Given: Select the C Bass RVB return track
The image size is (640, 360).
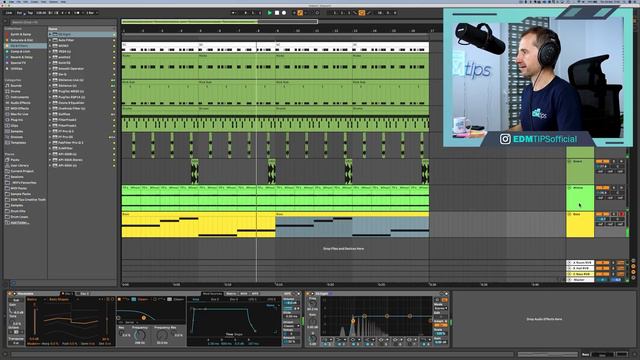Looking at the screenshot, I should coord(580,274).
